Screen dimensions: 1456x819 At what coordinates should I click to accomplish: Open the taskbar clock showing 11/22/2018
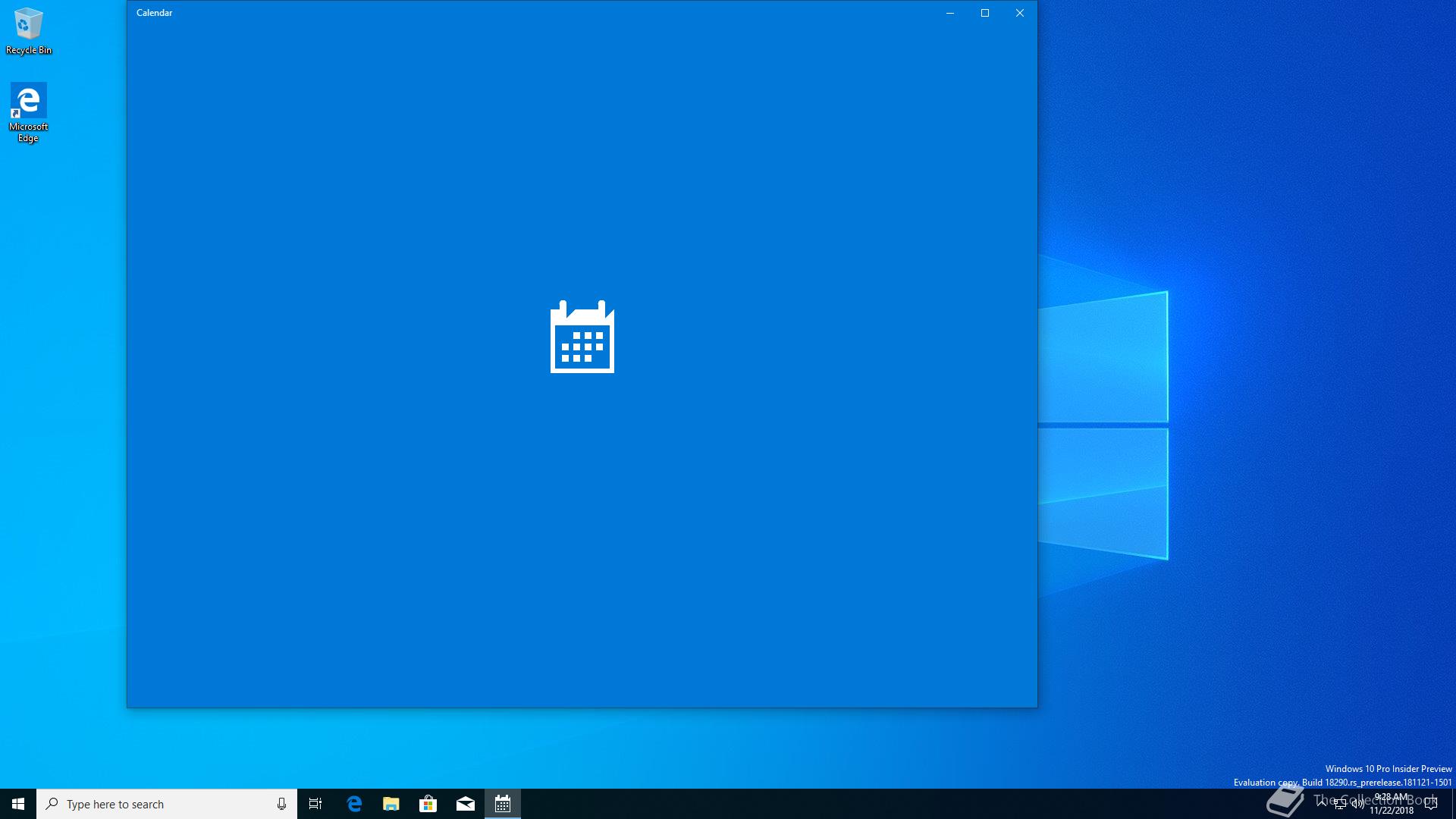1392,804
